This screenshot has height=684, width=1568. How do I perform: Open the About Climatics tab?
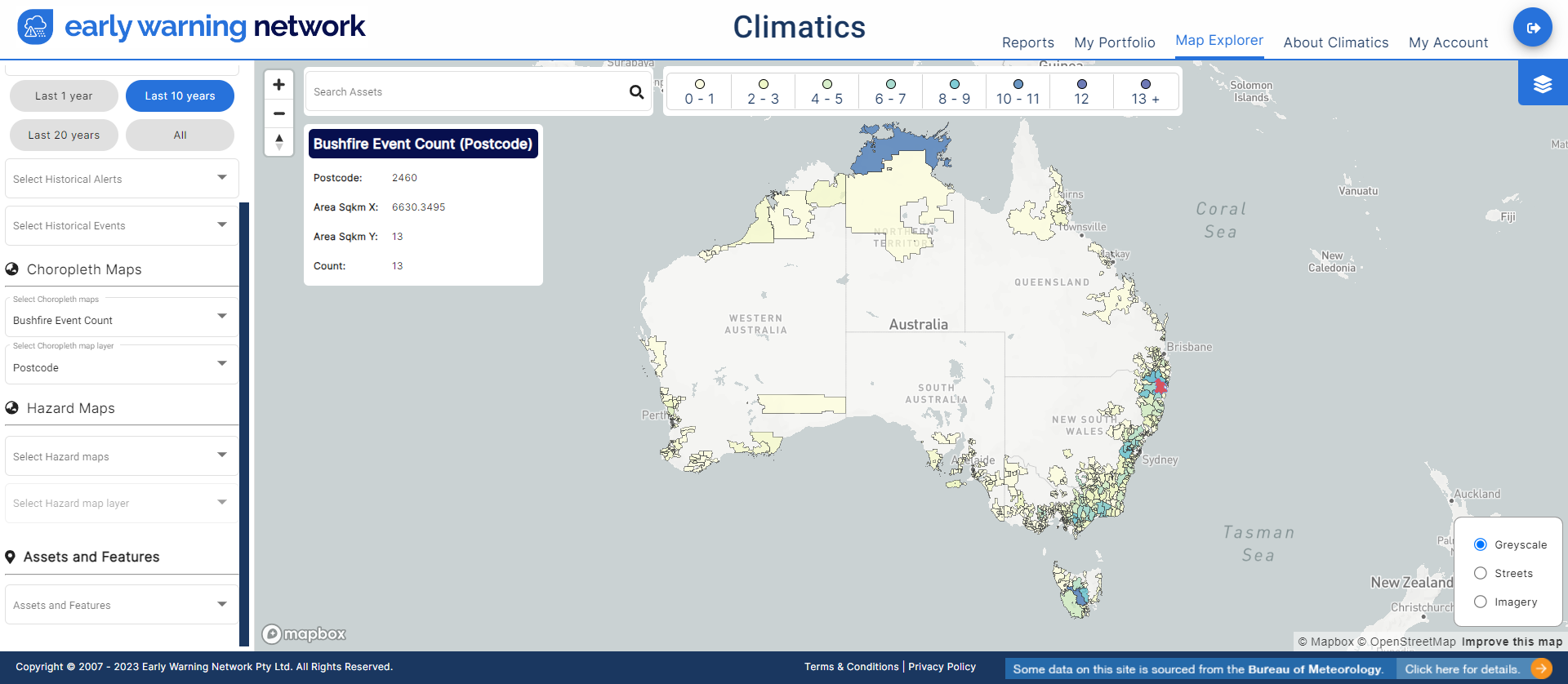point(1335,42)
